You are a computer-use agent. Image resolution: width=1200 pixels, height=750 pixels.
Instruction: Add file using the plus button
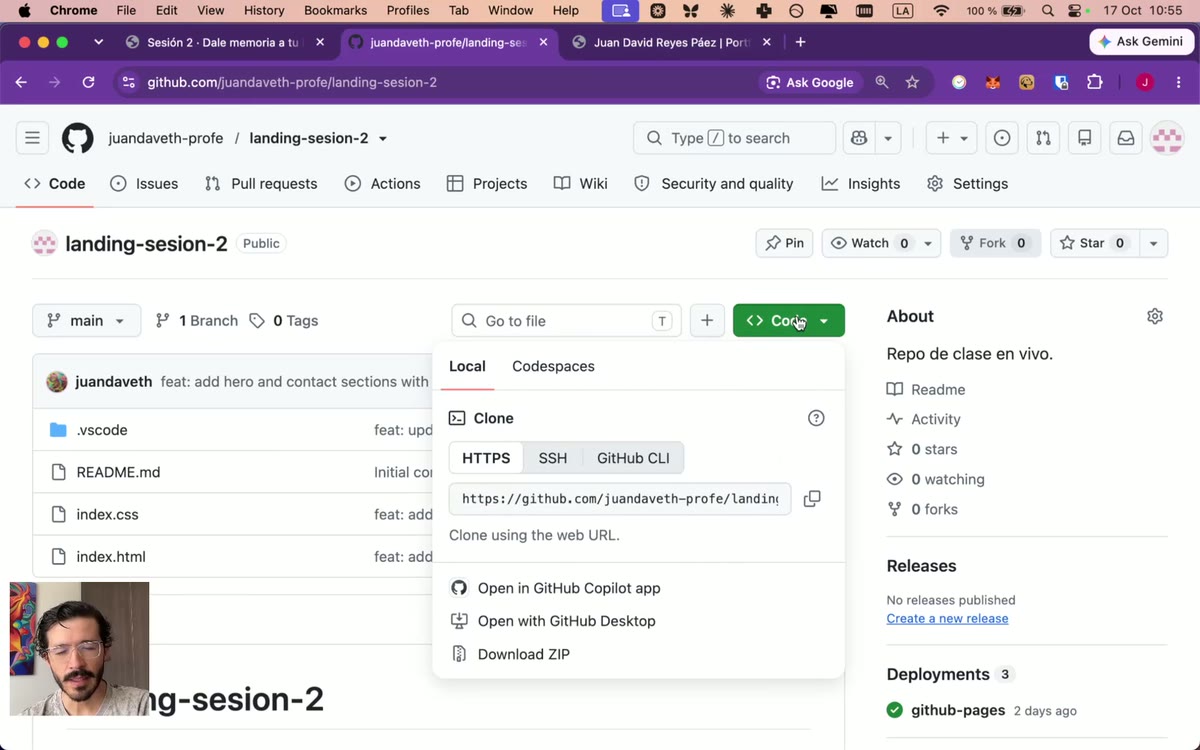coord(707,321)
